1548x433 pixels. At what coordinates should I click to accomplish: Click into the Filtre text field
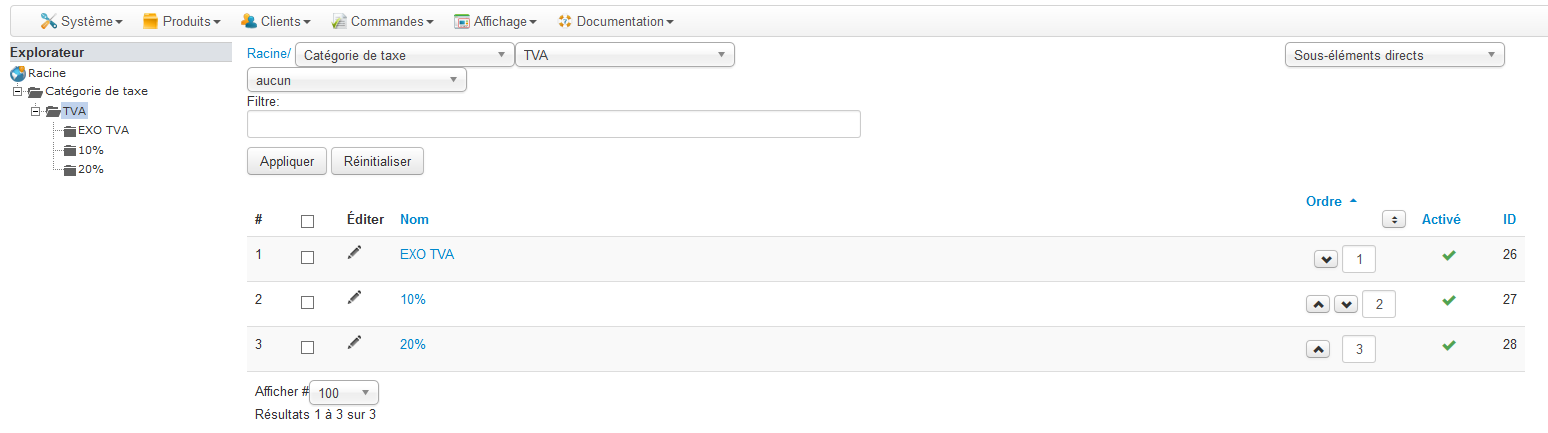[x=554, y=124]
